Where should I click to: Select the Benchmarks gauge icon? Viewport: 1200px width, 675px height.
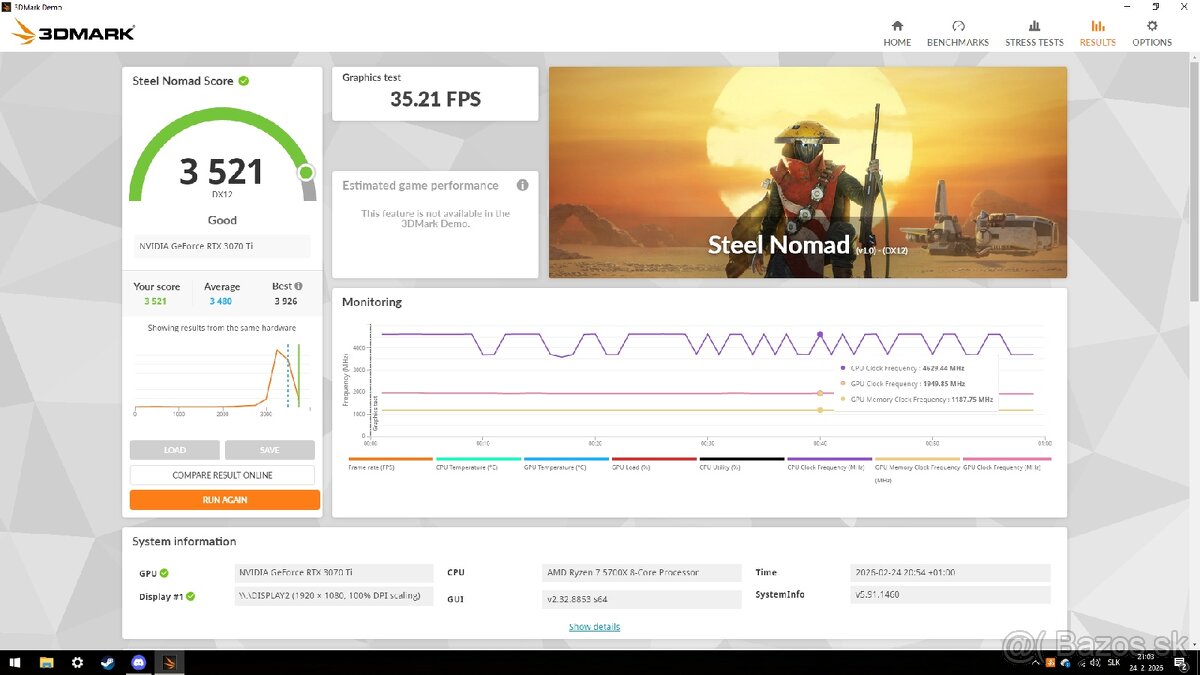pos(959,29)
